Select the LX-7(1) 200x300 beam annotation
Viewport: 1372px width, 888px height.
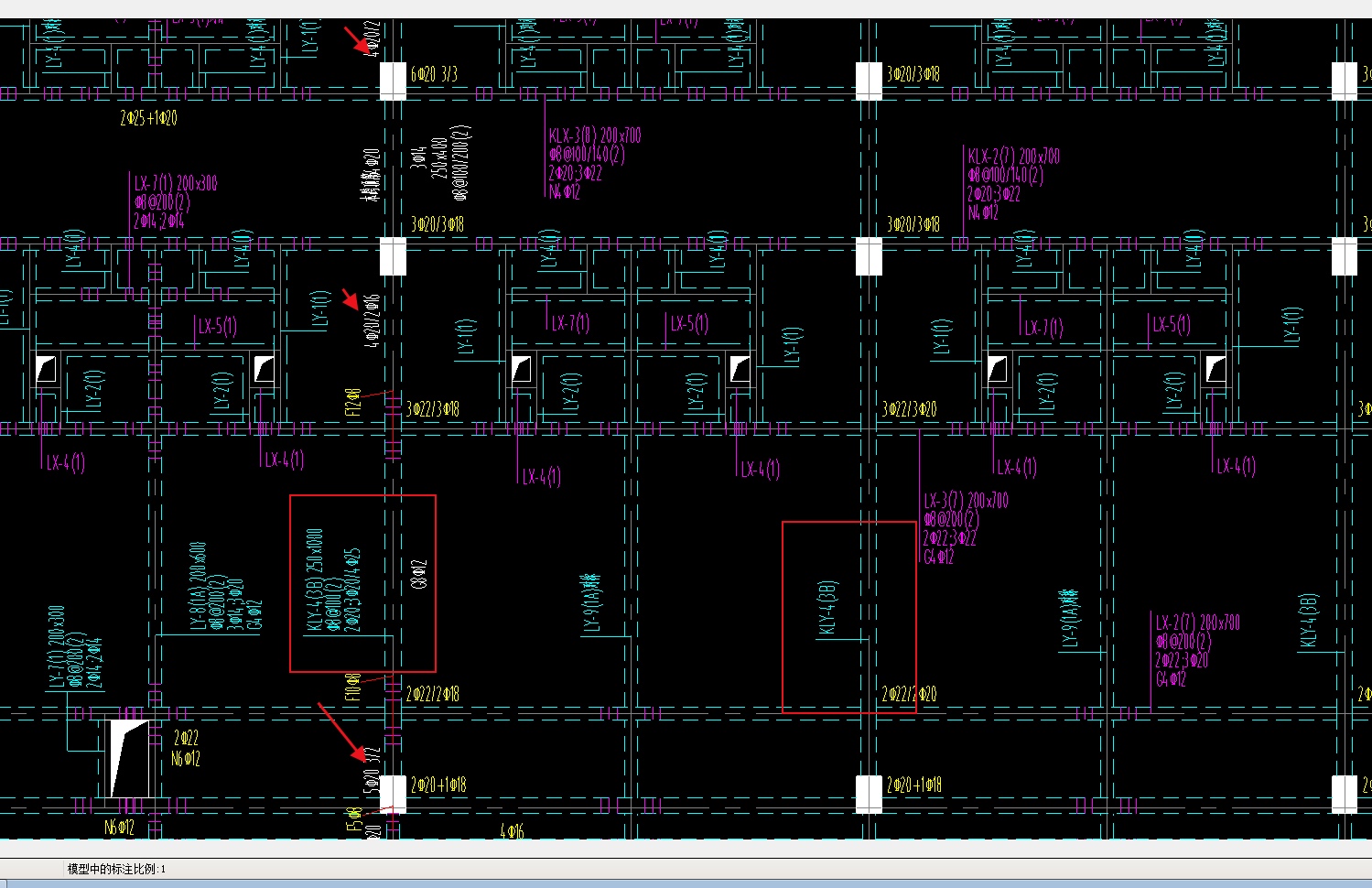point(176,183)
